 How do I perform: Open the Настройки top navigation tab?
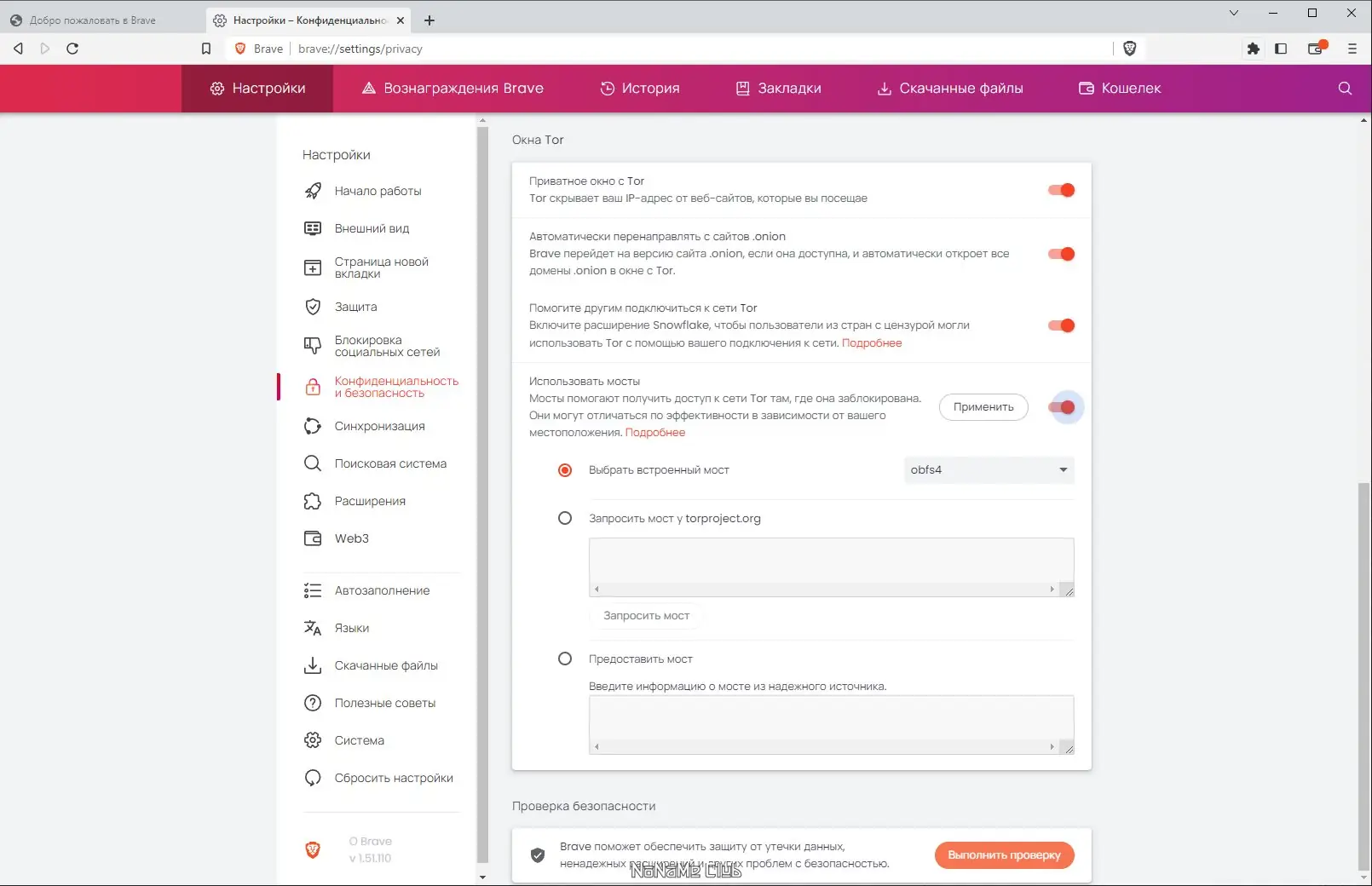pos(257,89)
